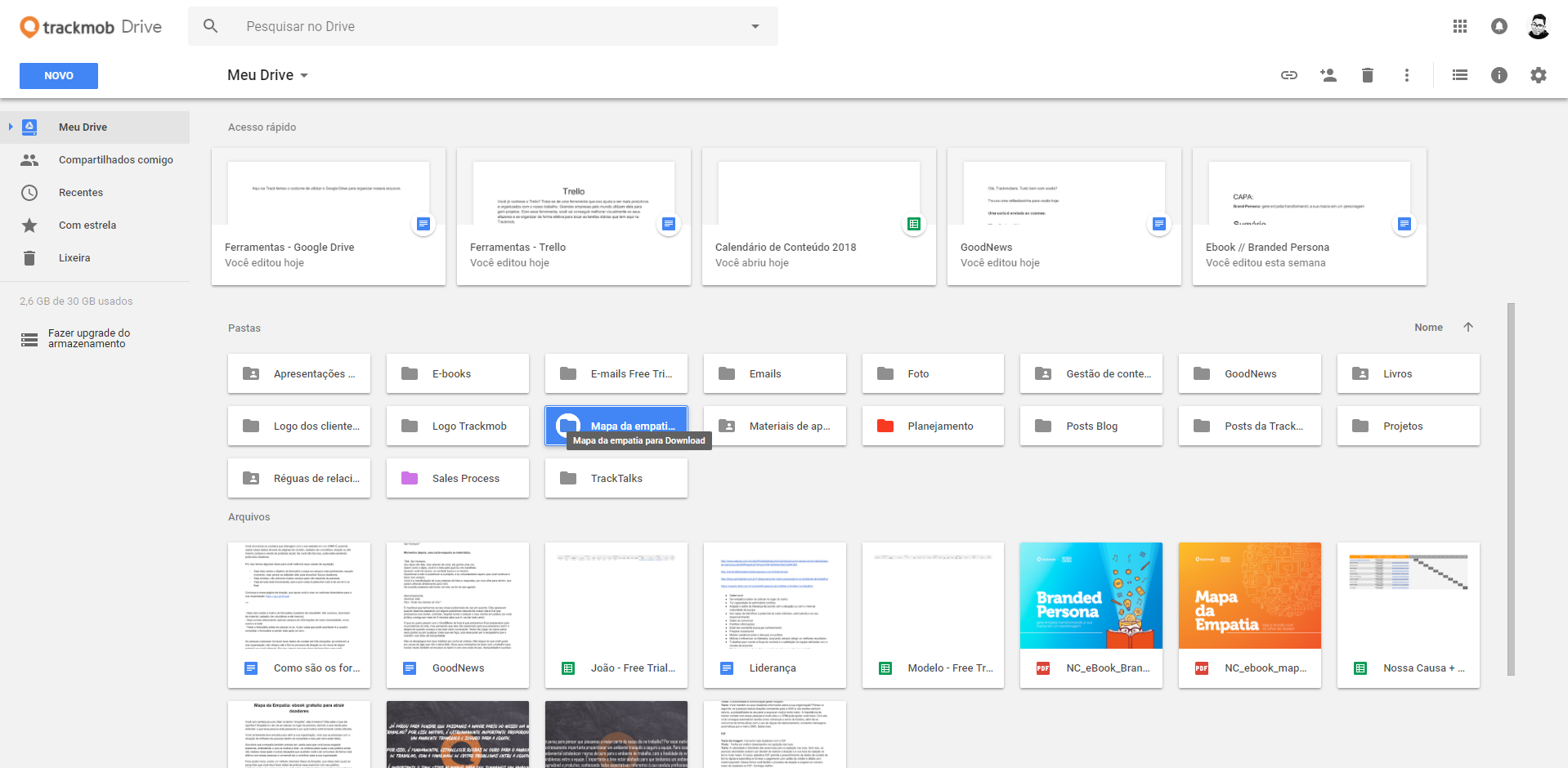Click the get shareable link icon
Viewport: 1568px width, 768px height.
1288,75
